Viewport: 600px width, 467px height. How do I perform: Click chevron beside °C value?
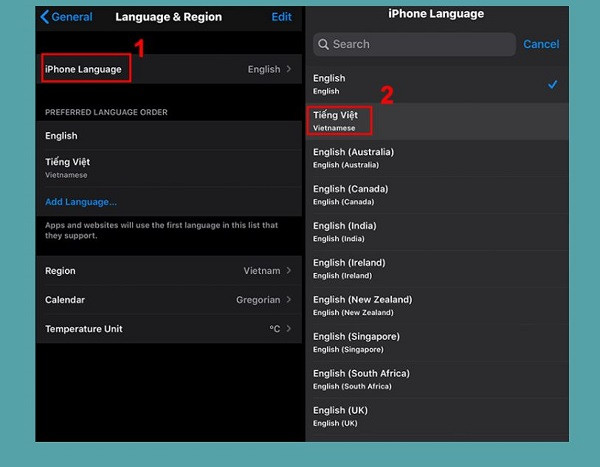click(289, 328)
